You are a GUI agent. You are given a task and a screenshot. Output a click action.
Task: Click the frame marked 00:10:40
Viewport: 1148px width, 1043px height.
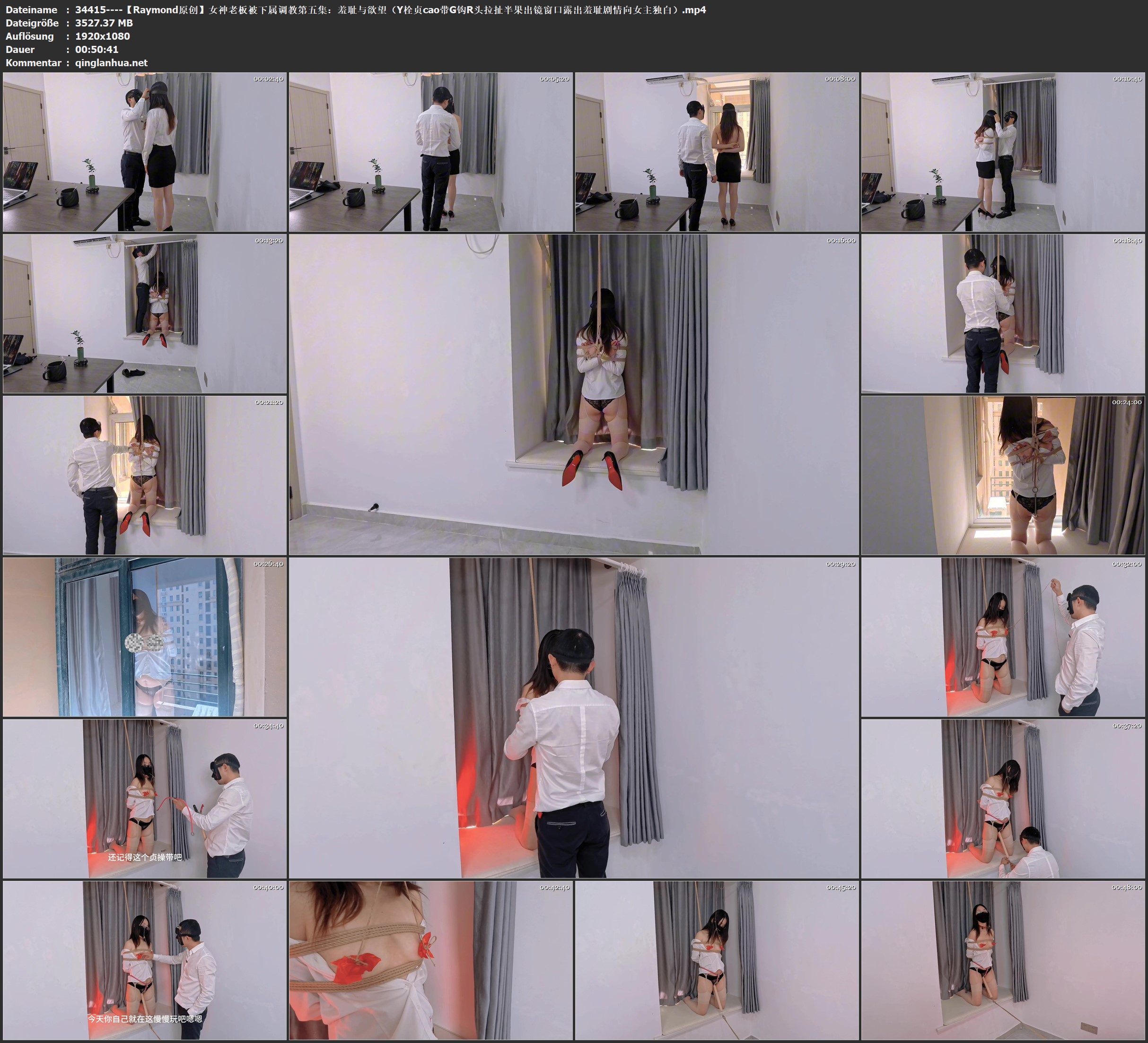(x=1003, y=152)
